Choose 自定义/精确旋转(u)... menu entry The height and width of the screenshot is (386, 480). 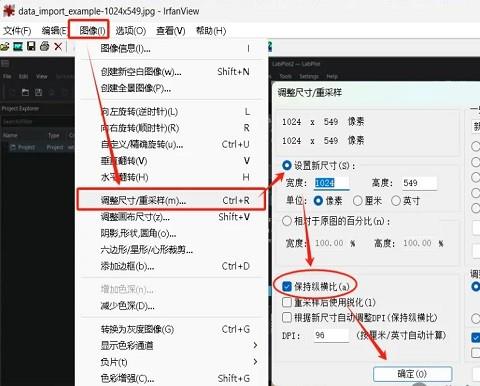(x=172, y=144)
